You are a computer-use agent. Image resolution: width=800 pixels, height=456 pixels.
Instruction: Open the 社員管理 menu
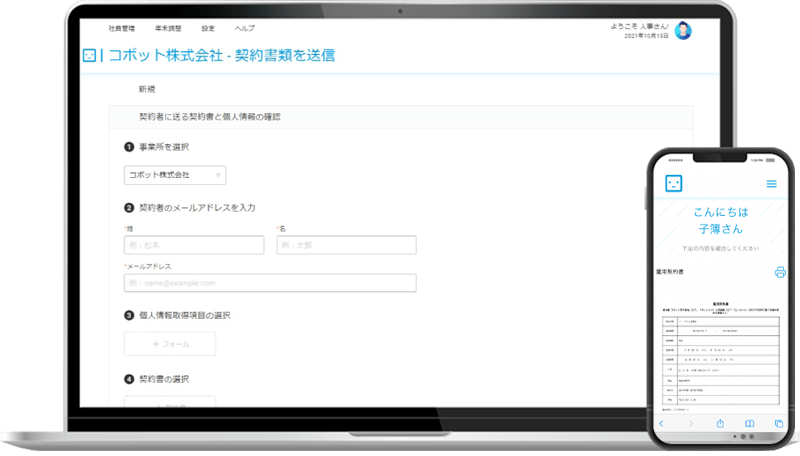click(x=121, y=29)
